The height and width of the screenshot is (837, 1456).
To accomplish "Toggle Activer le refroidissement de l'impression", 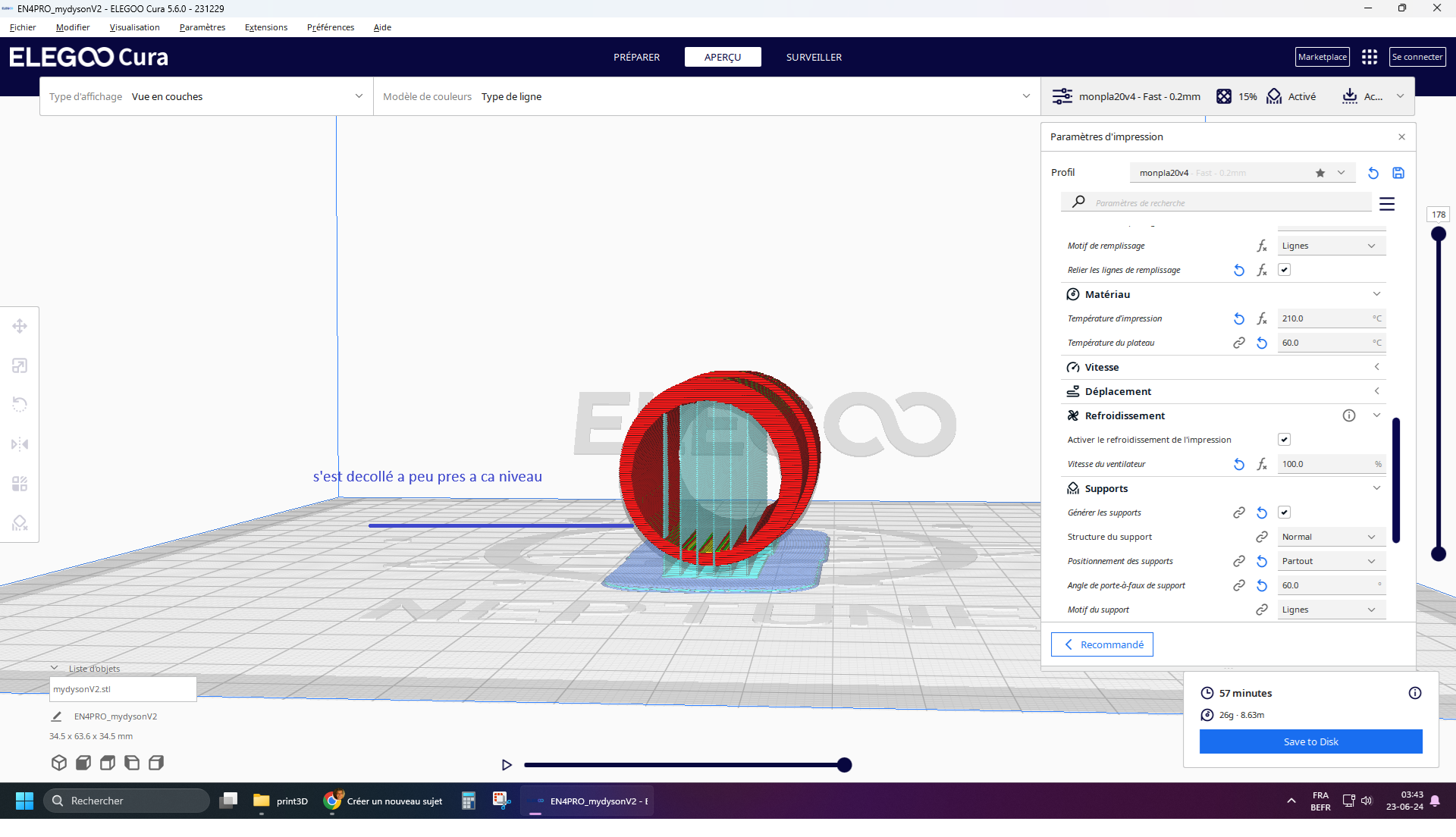I will (x=1284, y=440).
